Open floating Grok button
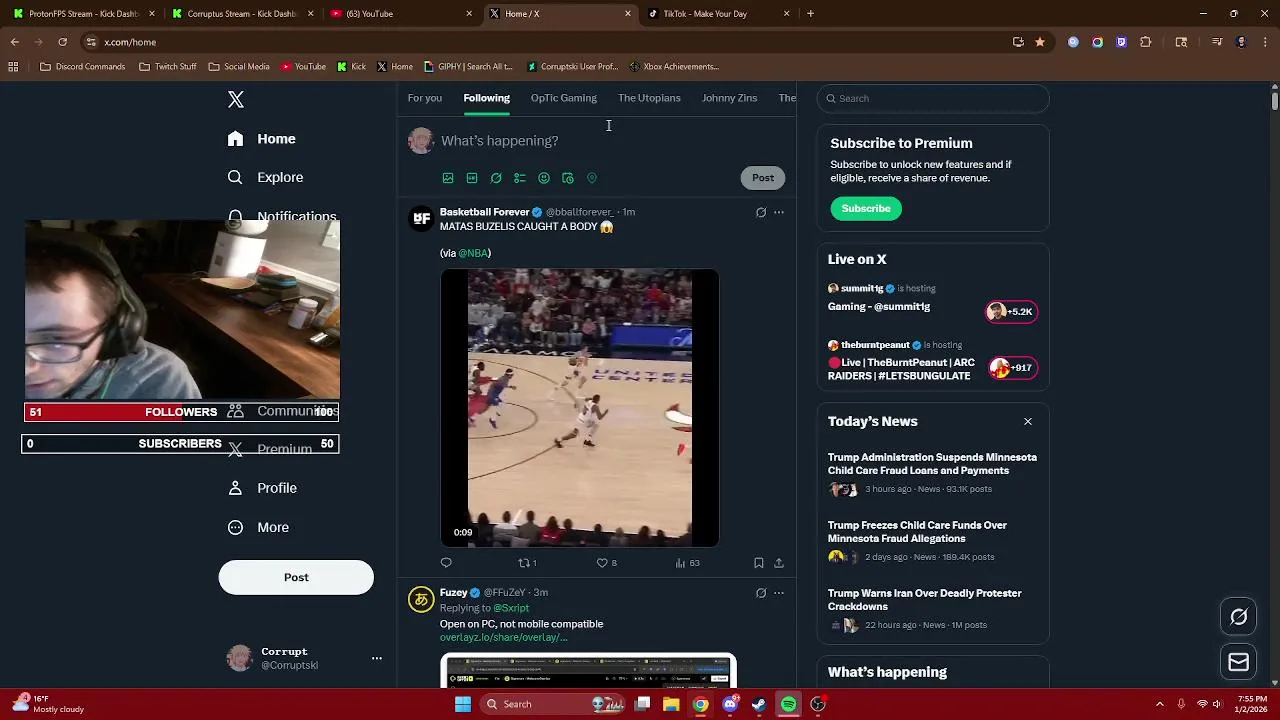Image resolution: width=1280 pixels, height=720 pixels. pyautogui.click(x=1239, y=617)
